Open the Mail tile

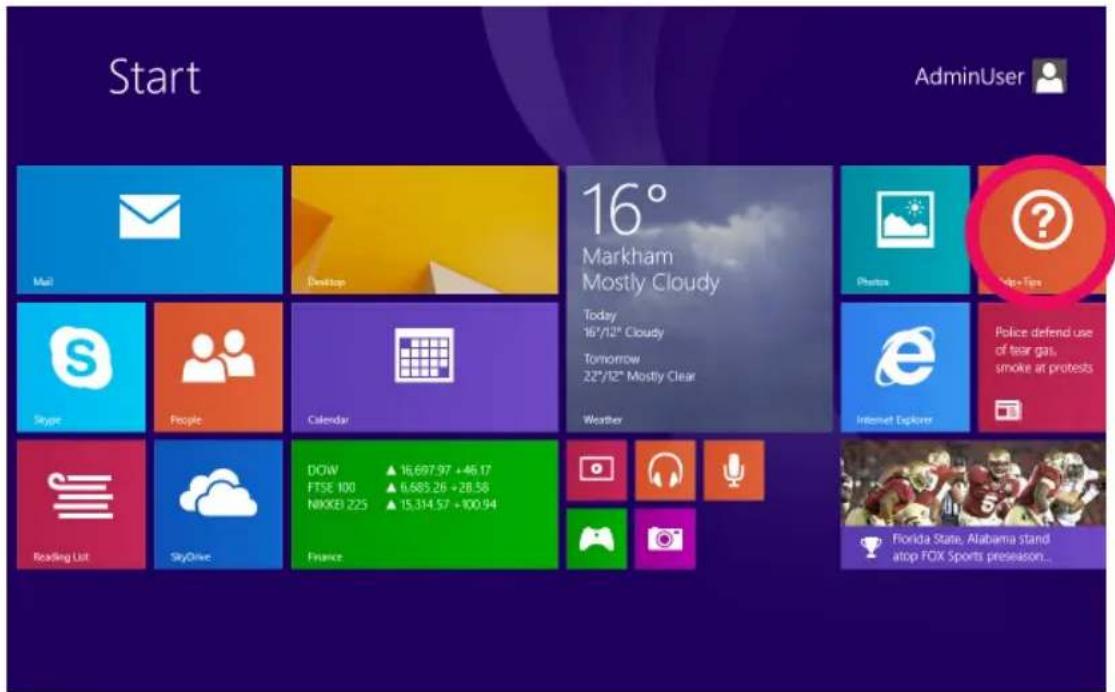[149, 229]
